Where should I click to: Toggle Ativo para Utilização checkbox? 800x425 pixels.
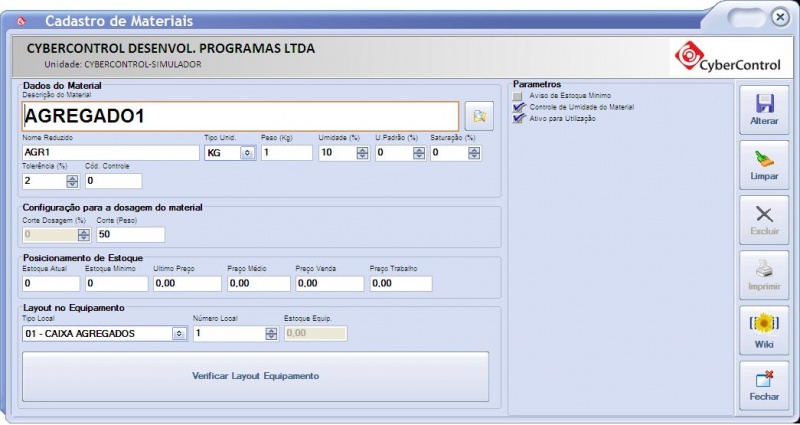tap(519, 118)
